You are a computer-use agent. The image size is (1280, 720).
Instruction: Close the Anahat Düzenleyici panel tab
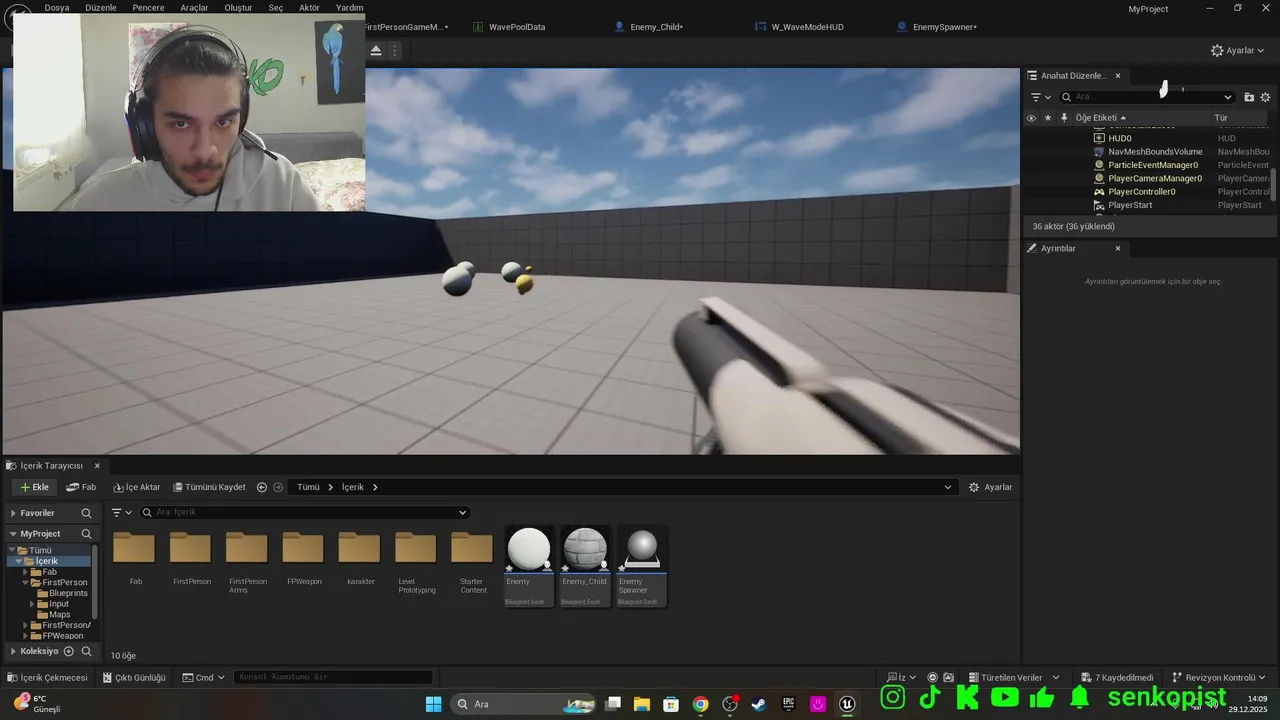tap(1118, 76)
